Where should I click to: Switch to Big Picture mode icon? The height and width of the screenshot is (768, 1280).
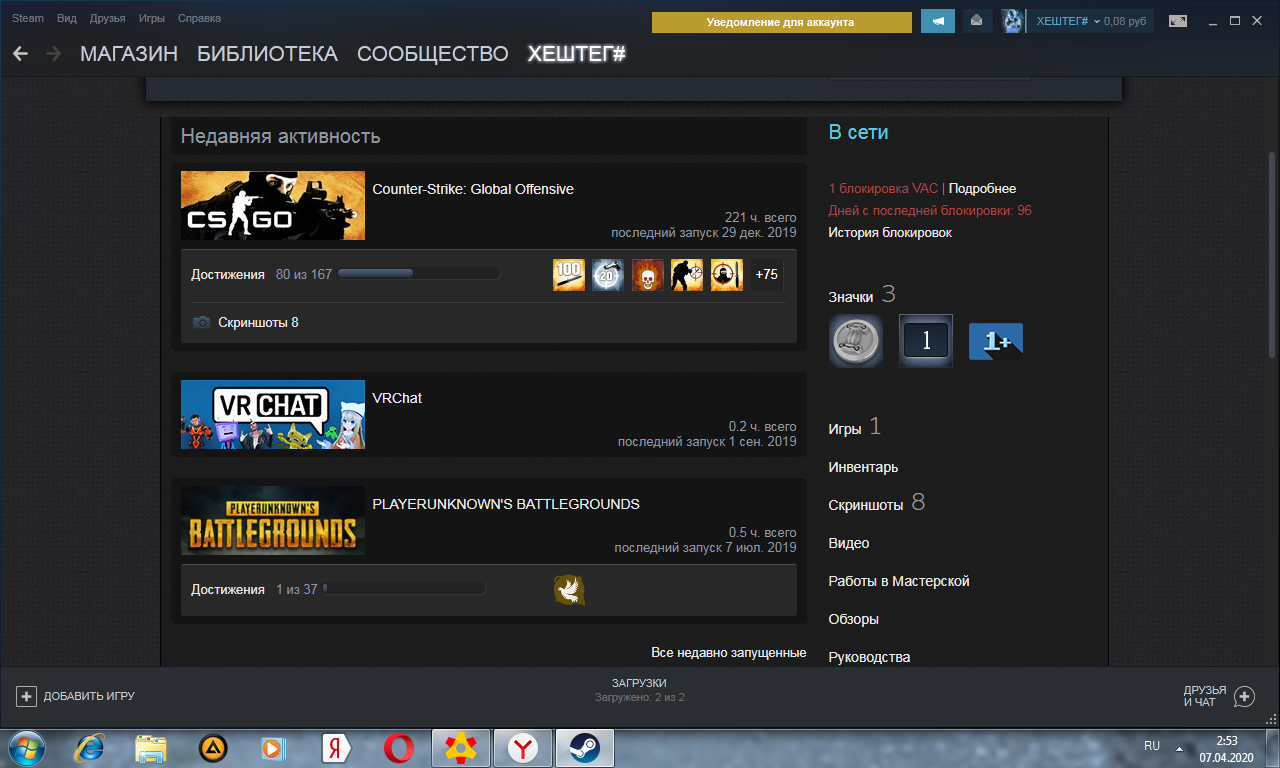click(x=1178, y=21)
